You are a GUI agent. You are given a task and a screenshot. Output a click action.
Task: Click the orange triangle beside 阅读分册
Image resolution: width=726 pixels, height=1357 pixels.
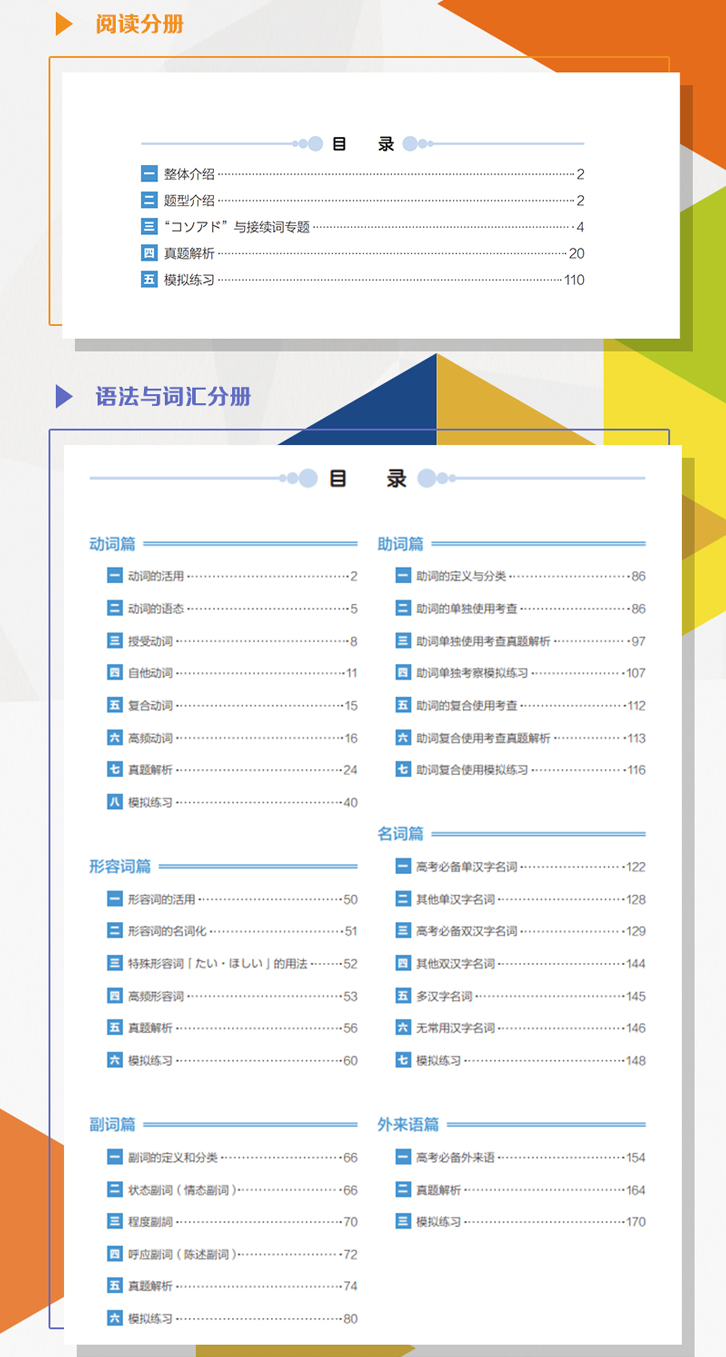pos(64,24)
